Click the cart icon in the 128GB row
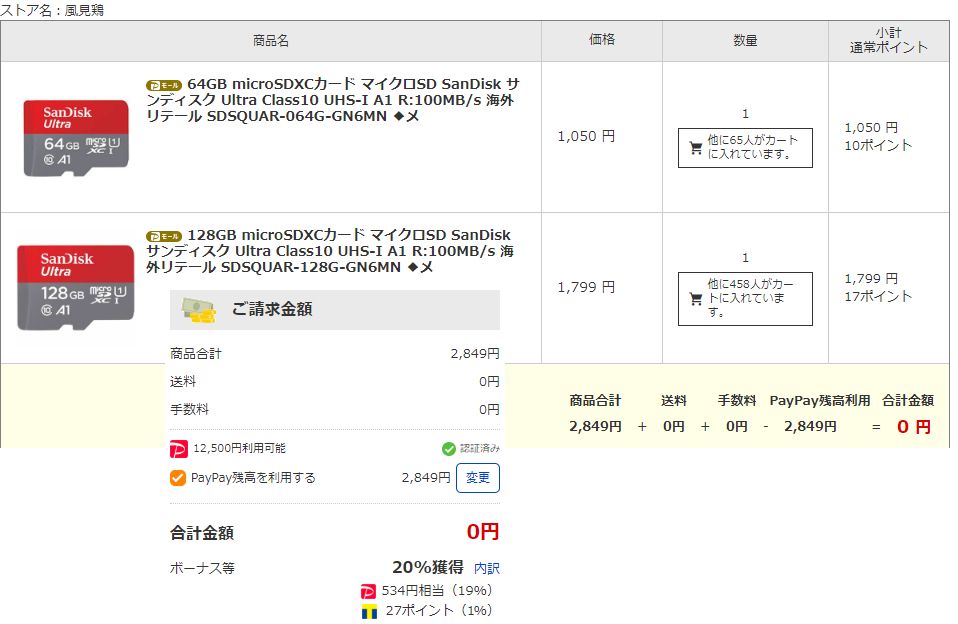Image resolution: width=958 pixels, height=624 pixels. (696, 299)
